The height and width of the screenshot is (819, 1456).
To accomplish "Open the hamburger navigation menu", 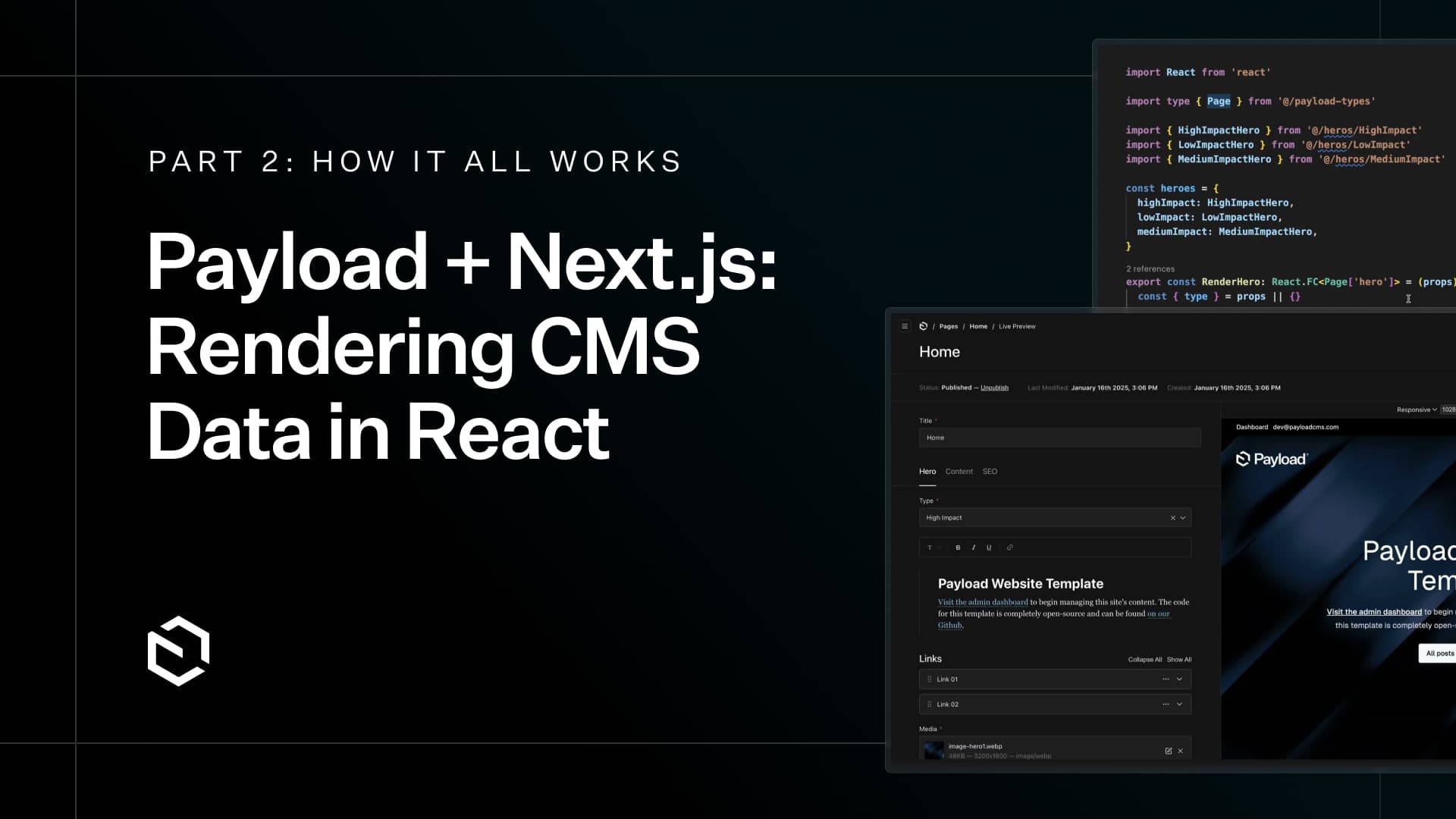I will [905, 326].
